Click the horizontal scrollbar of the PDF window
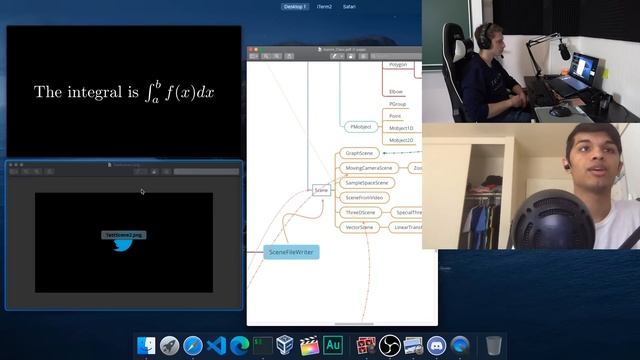 pos(354,324)
